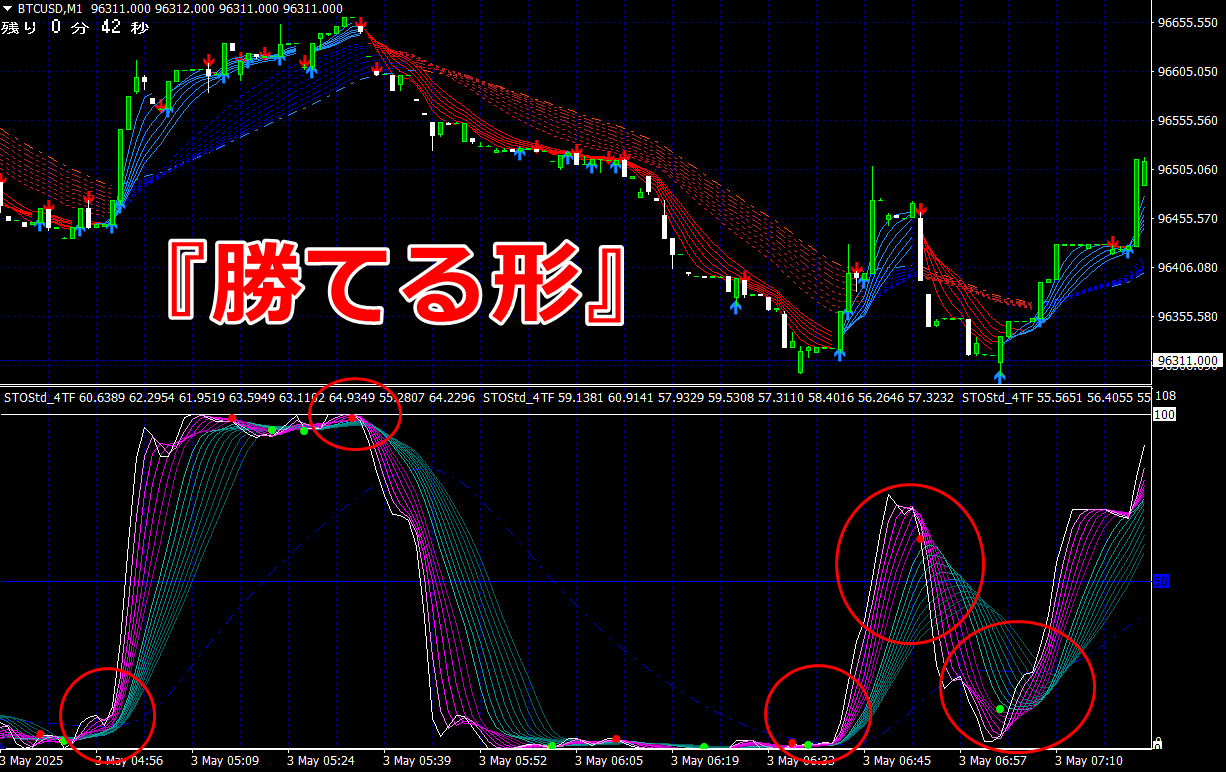This screenshot has width=1226, height=772.
Task: Click the 100 level label on indicator scale
Action: click(1163, 413)
